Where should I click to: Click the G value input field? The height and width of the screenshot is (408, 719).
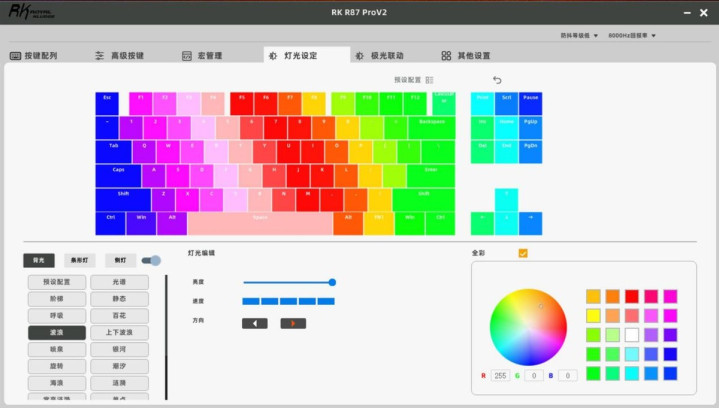point(534,375)
